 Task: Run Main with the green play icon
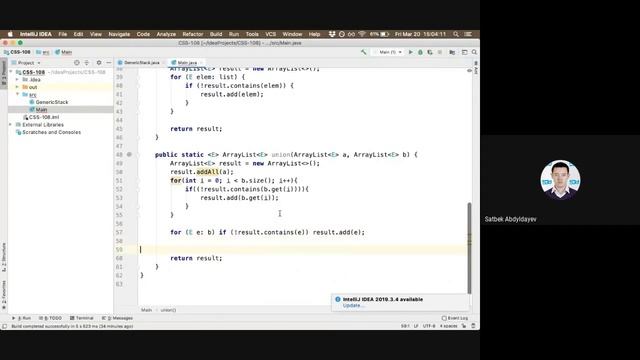click(411, 52)
